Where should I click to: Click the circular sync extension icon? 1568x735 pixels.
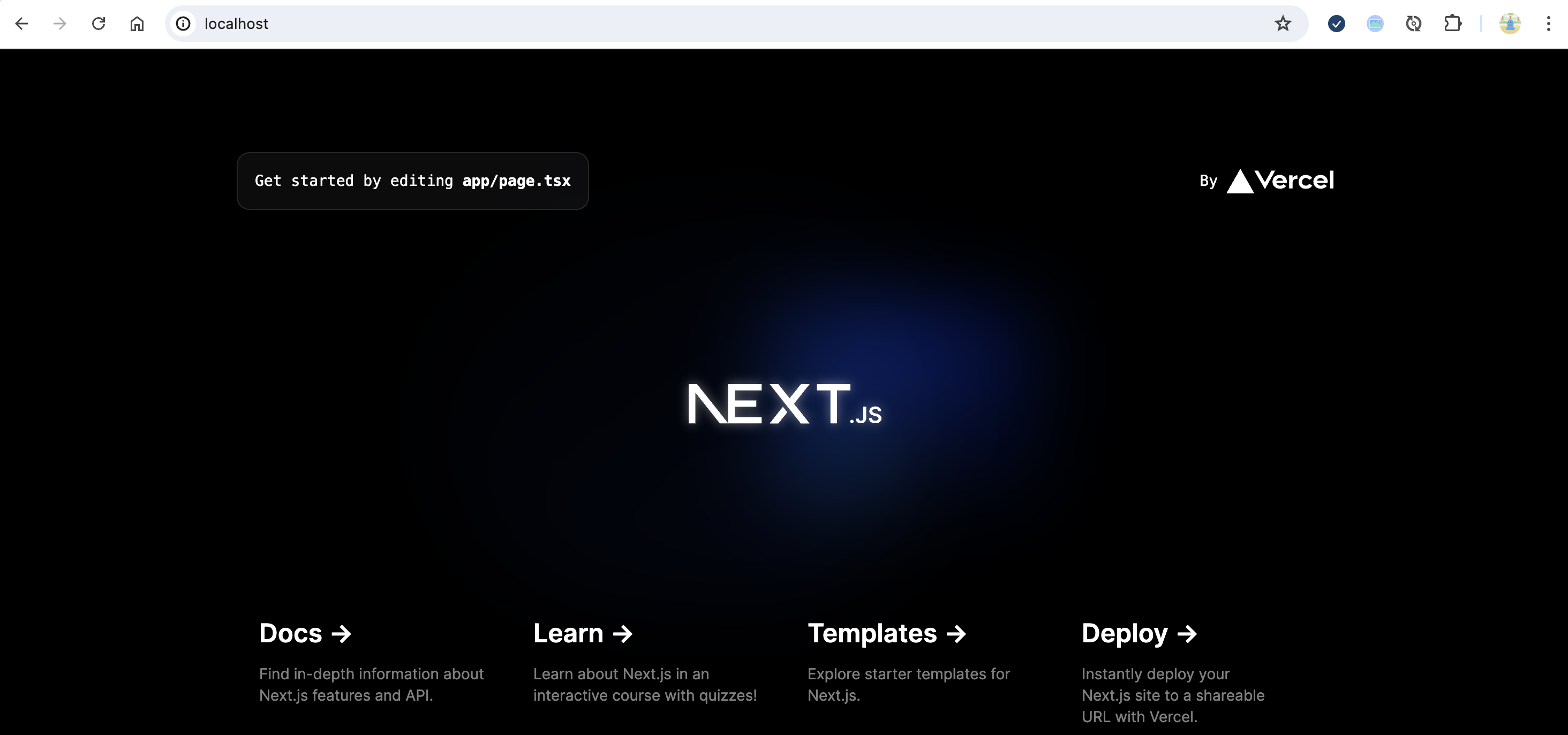tap(1413, 24)
